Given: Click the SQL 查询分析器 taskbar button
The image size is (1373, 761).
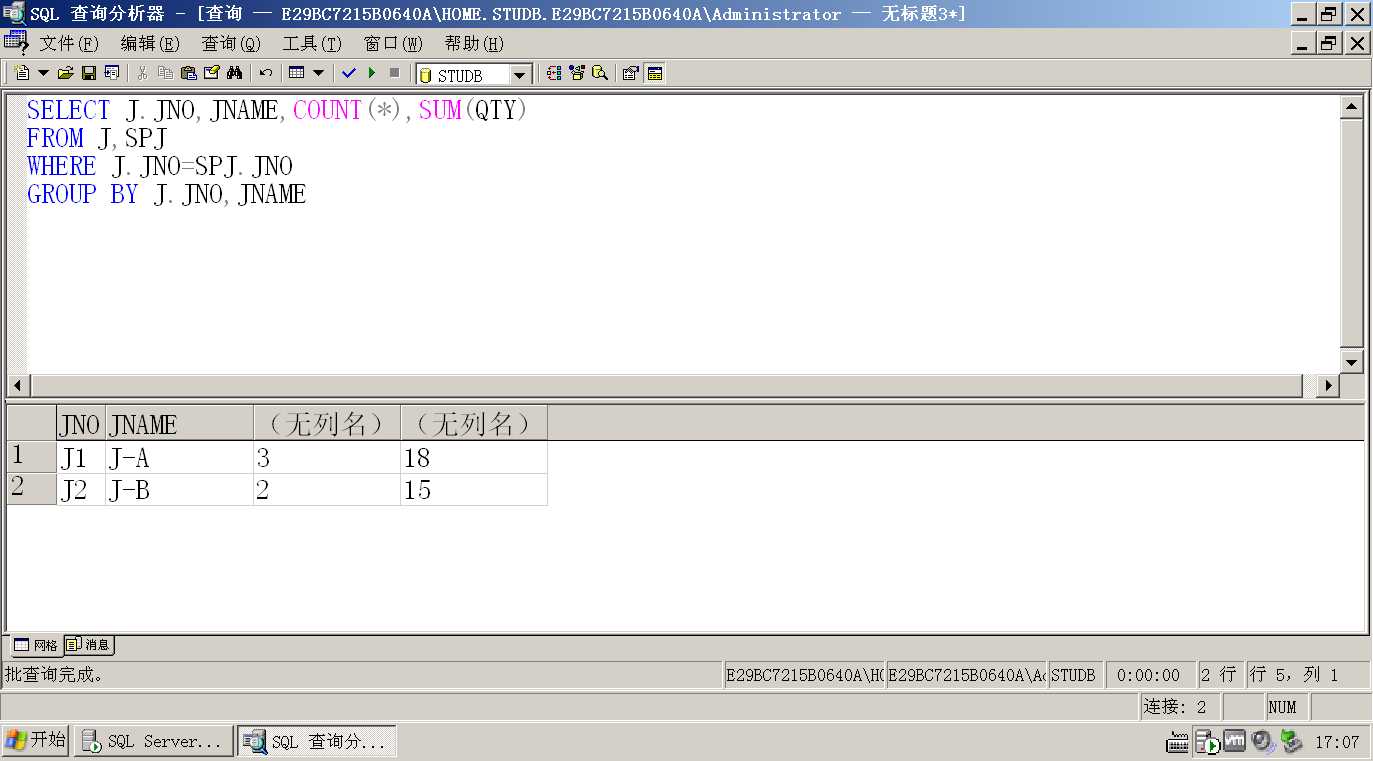Looking at the screenshot, I should click(317, 741).
